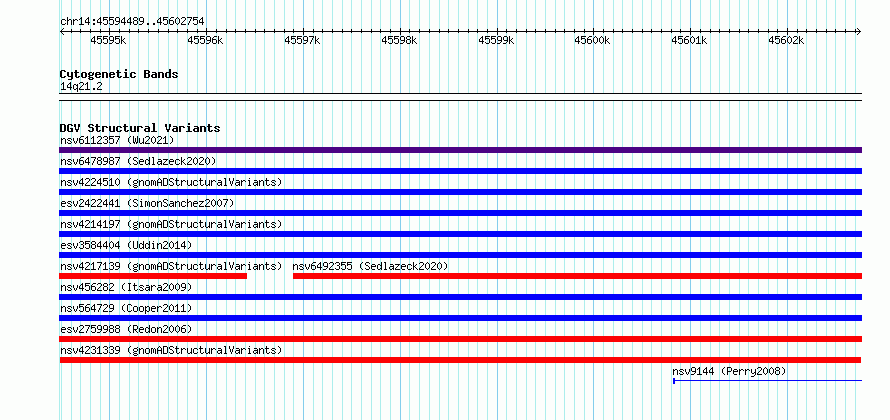Open nsv4231339 (gnomADStructuralVariants) label
Viewport: 890px width, 420px height.
[171, 350]
